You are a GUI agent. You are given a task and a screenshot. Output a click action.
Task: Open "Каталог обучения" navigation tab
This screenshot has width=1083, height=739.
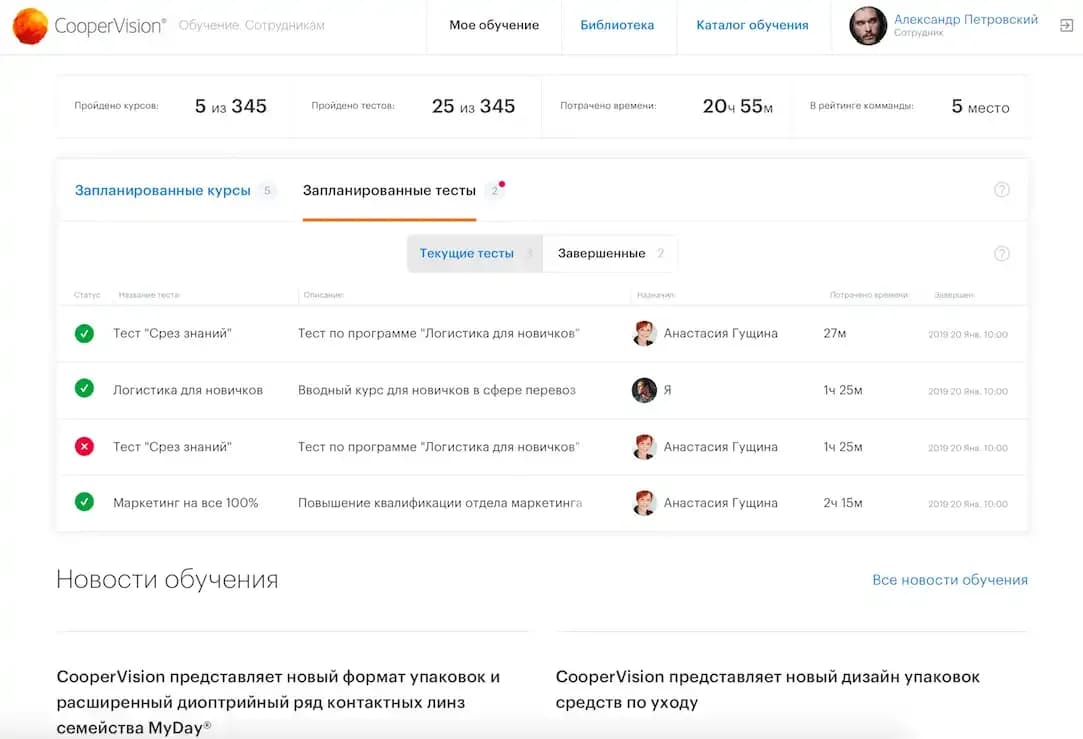click(752, 26)
